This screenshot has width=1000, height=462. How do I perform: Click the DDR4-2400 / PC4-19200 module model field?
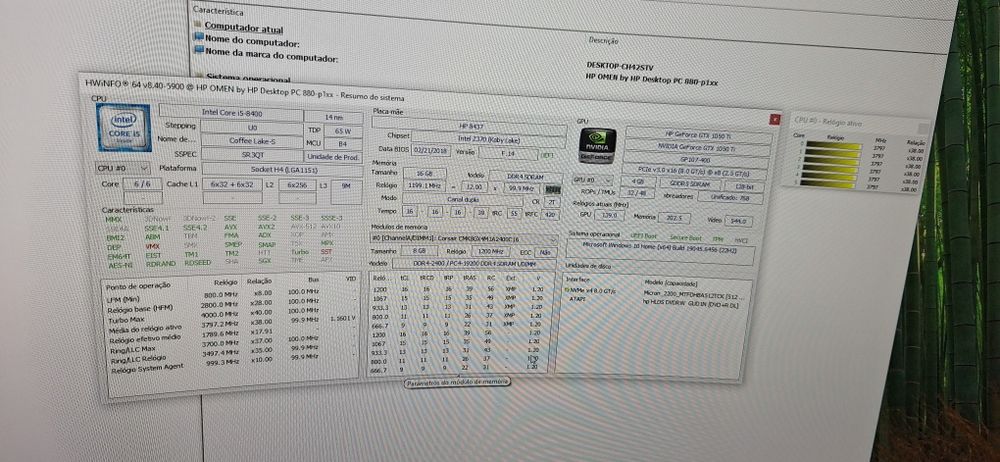[474, 264]
